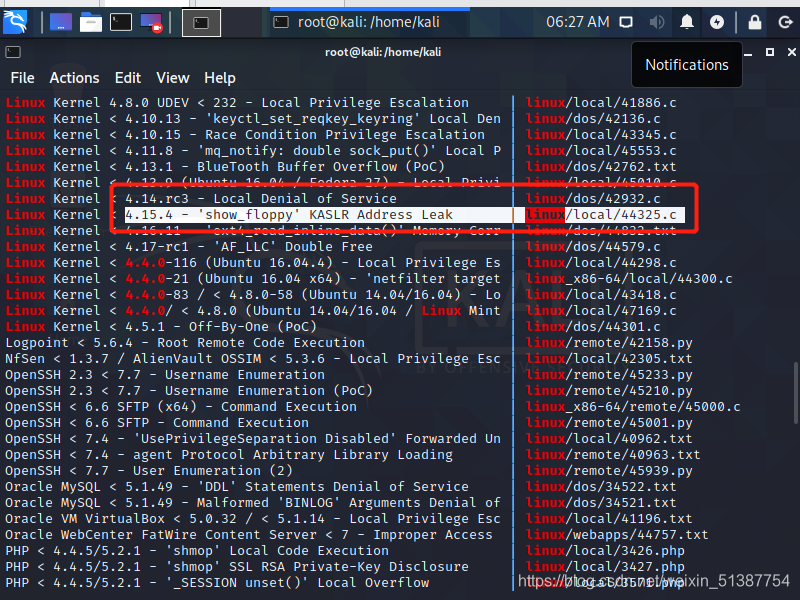The width and height of the screenshot is (800, 600).
Task: Click the 'AF_LLC' Double Free line
Action: click(189, 247)
